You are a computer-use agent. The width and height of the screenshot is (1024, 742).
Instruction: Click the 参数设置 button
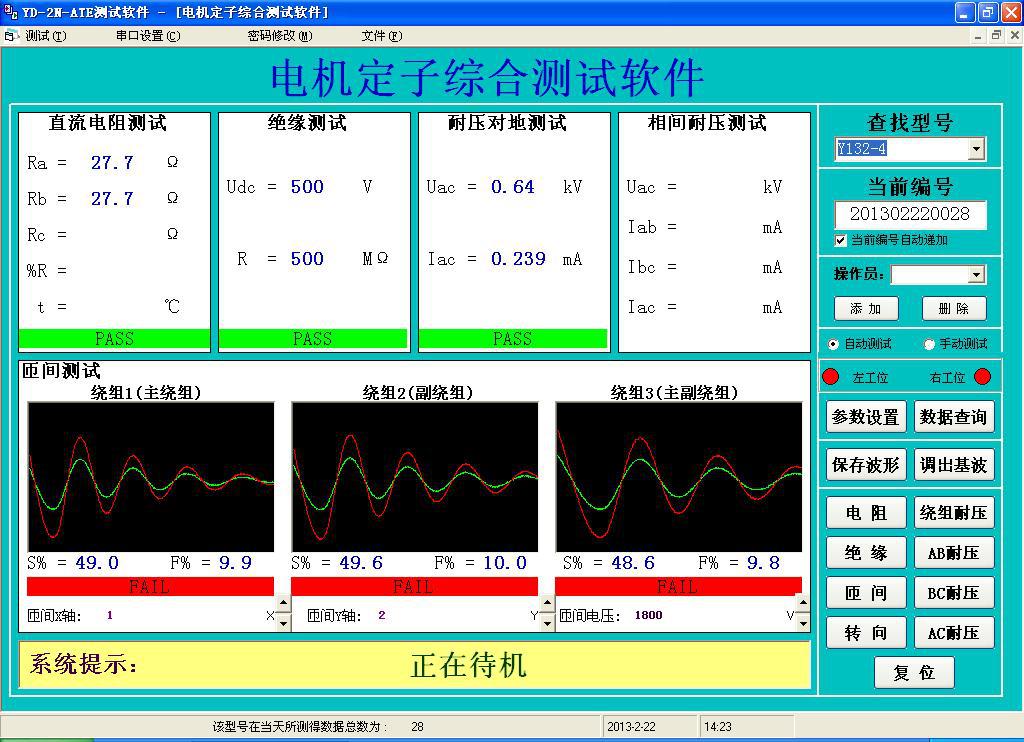click(x=866, y=417)
